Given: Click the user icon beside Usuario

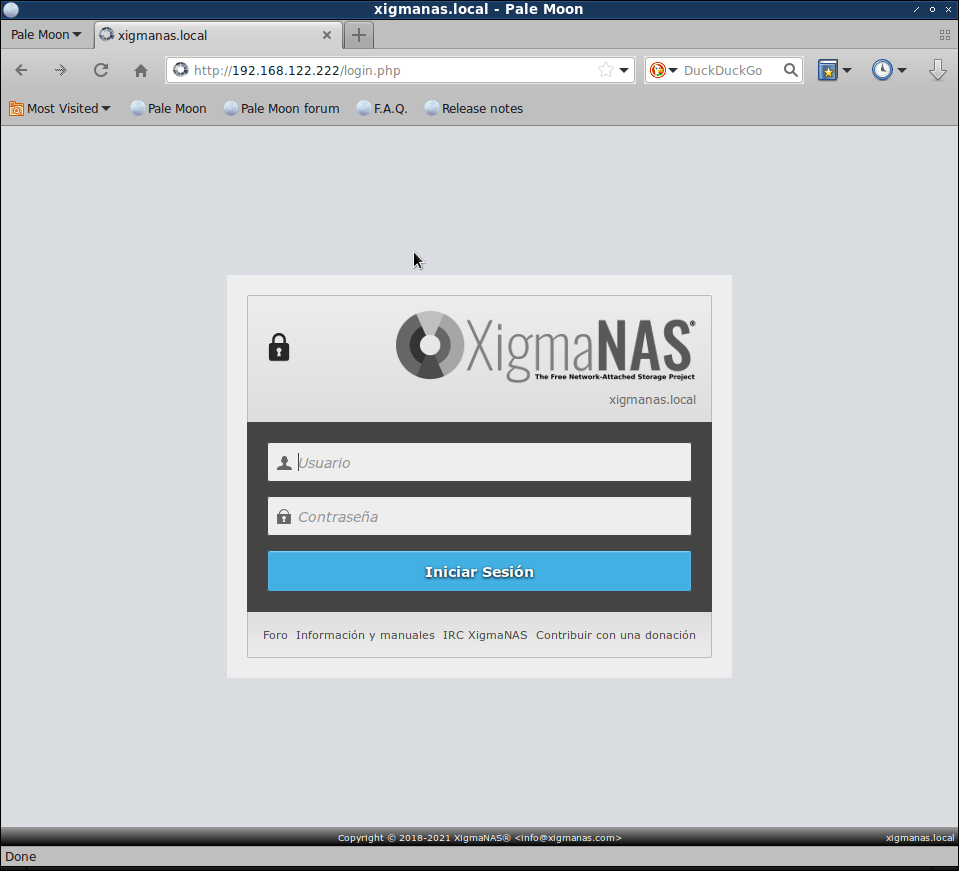Looking at the screenshot, I should pyautogui.click(x=284, y=462).
